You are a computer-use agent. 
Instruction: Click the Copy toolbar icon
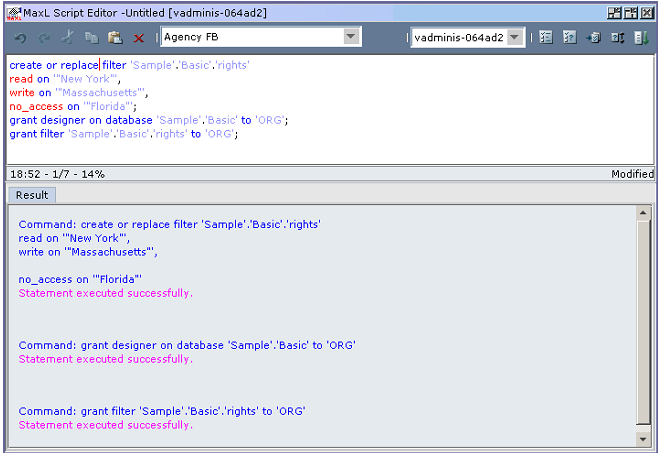point(91,38)
